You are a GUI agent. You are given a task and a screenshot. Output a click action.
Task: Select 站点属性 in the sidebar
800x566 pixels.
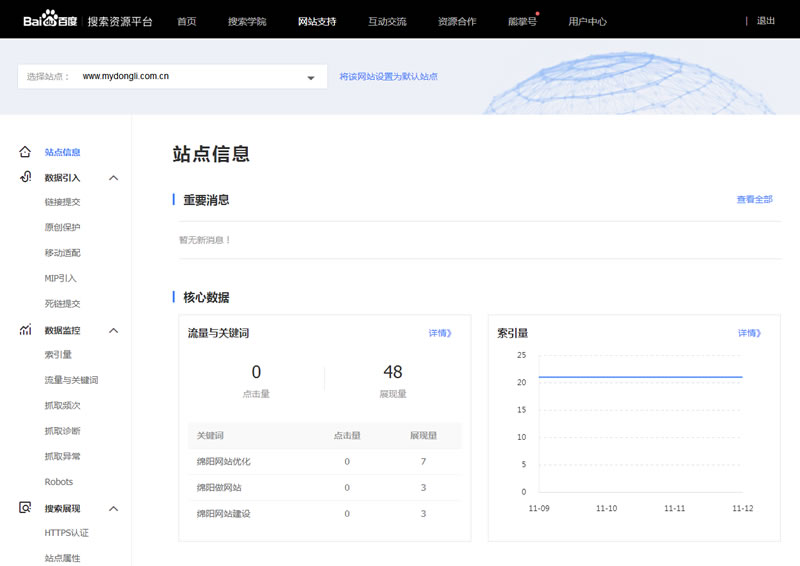tap(62, 558)
